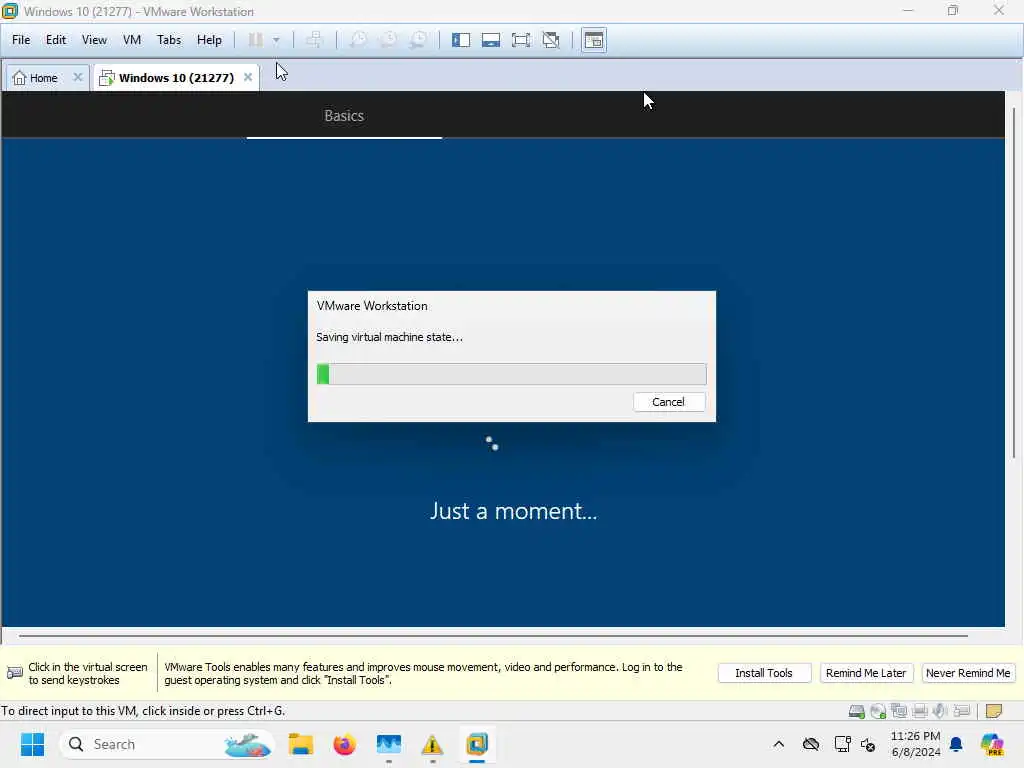Click the VMware Workstation taskbar icon
Screen dimensions: 1024x768
click(477, 744)
